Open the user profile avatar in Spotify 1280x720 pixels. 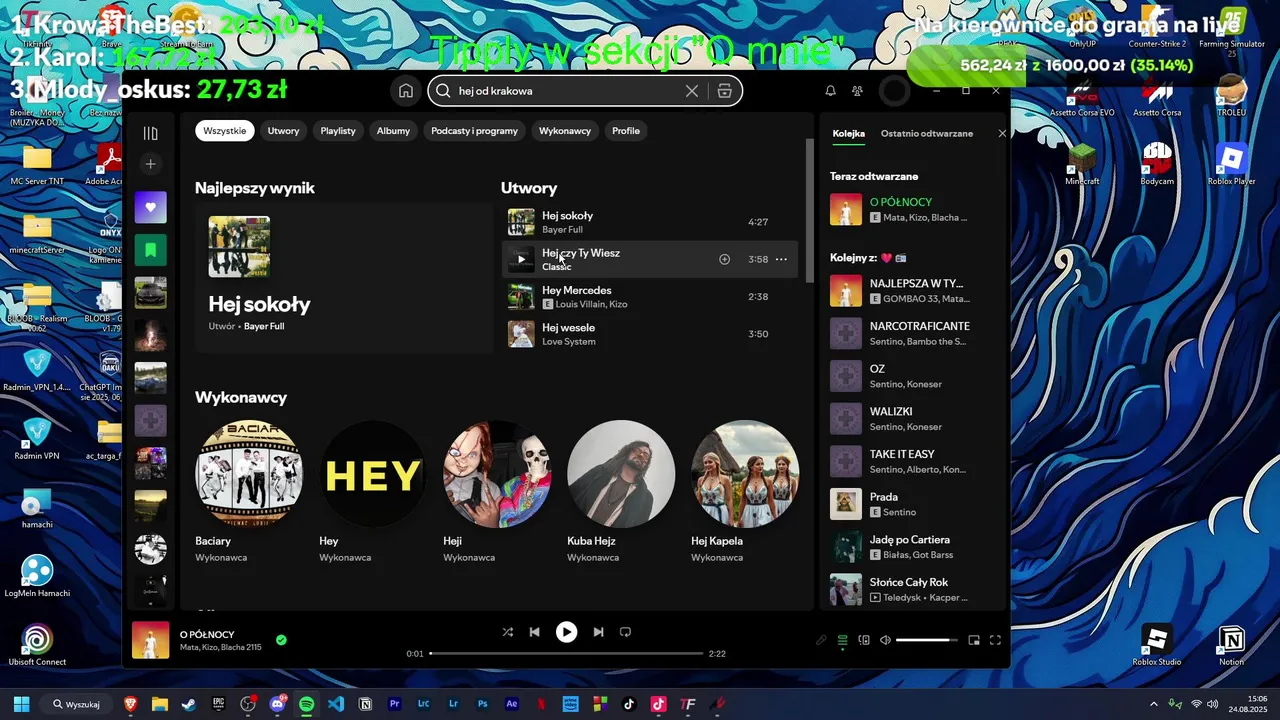(x=894, y=91)
